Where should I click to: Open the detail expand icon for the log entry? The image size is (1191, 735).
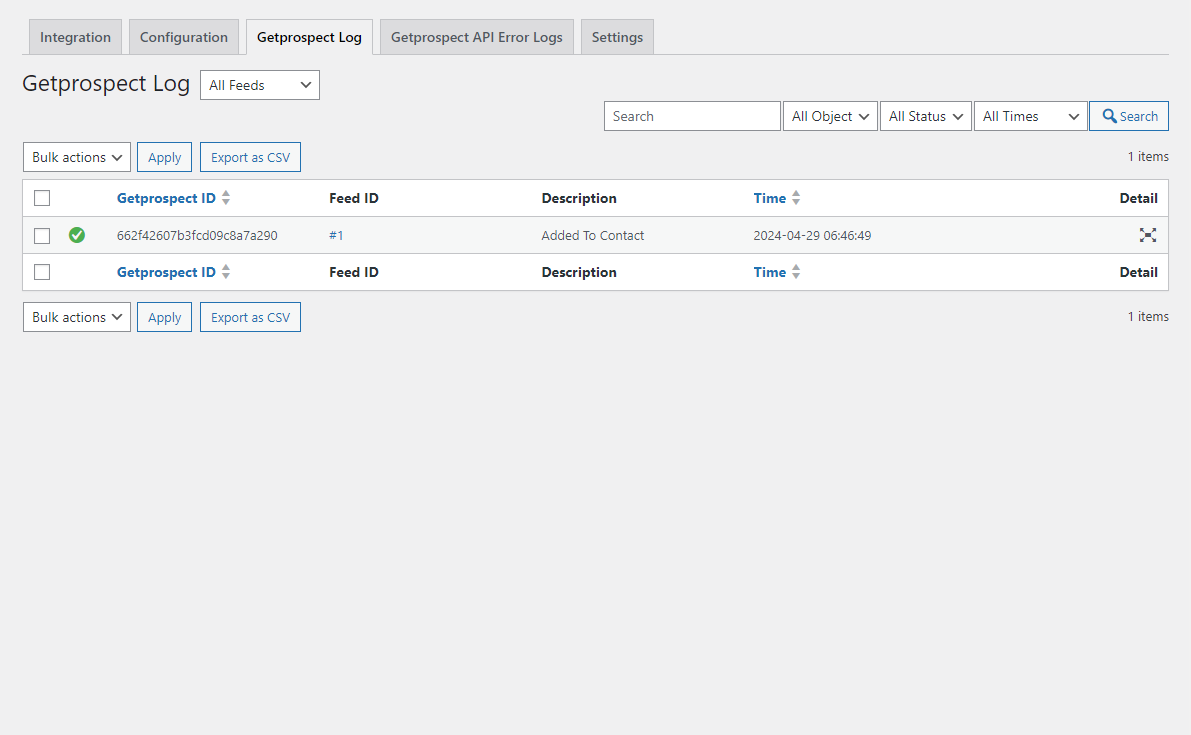point(1148,235)
